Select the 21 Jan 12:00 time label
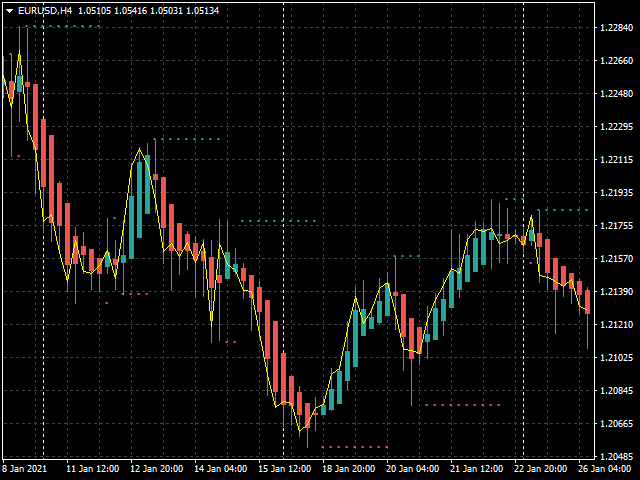640x480 pixels. [477, 468]
